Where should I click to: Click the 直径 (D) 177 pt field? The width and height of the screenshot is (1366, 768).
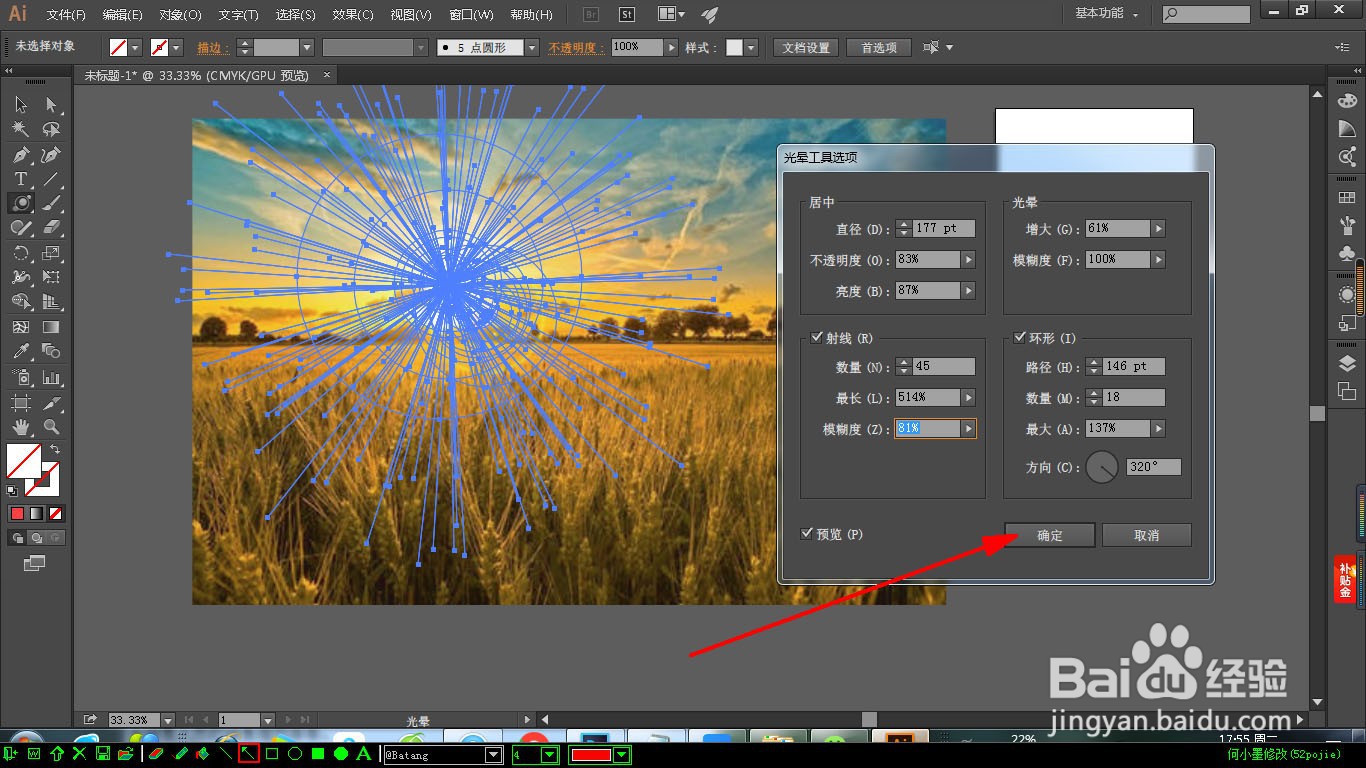944,228
